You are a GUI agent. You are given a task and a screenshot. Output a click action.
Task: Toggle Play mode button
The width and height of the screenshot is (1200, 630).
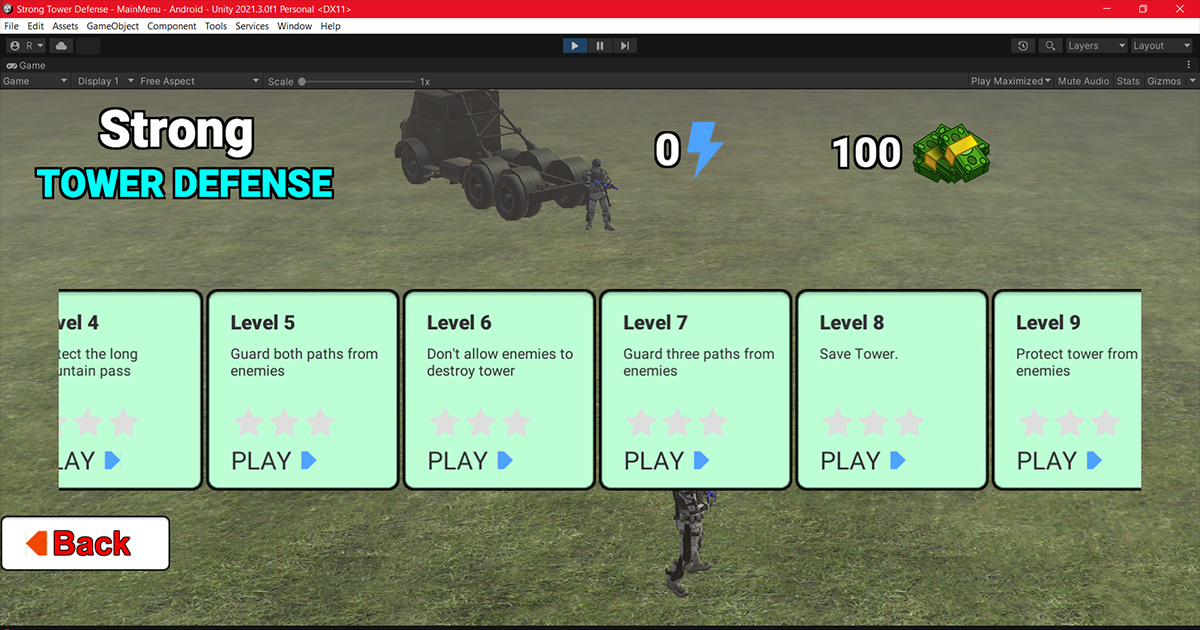575,46
